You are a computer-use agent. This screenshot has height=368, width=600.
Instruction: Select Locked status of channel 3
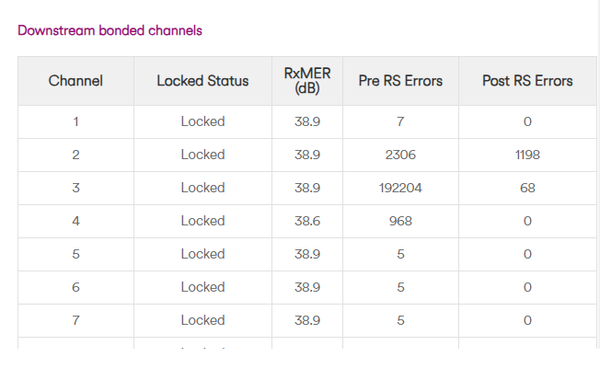(x=203, y=188)
